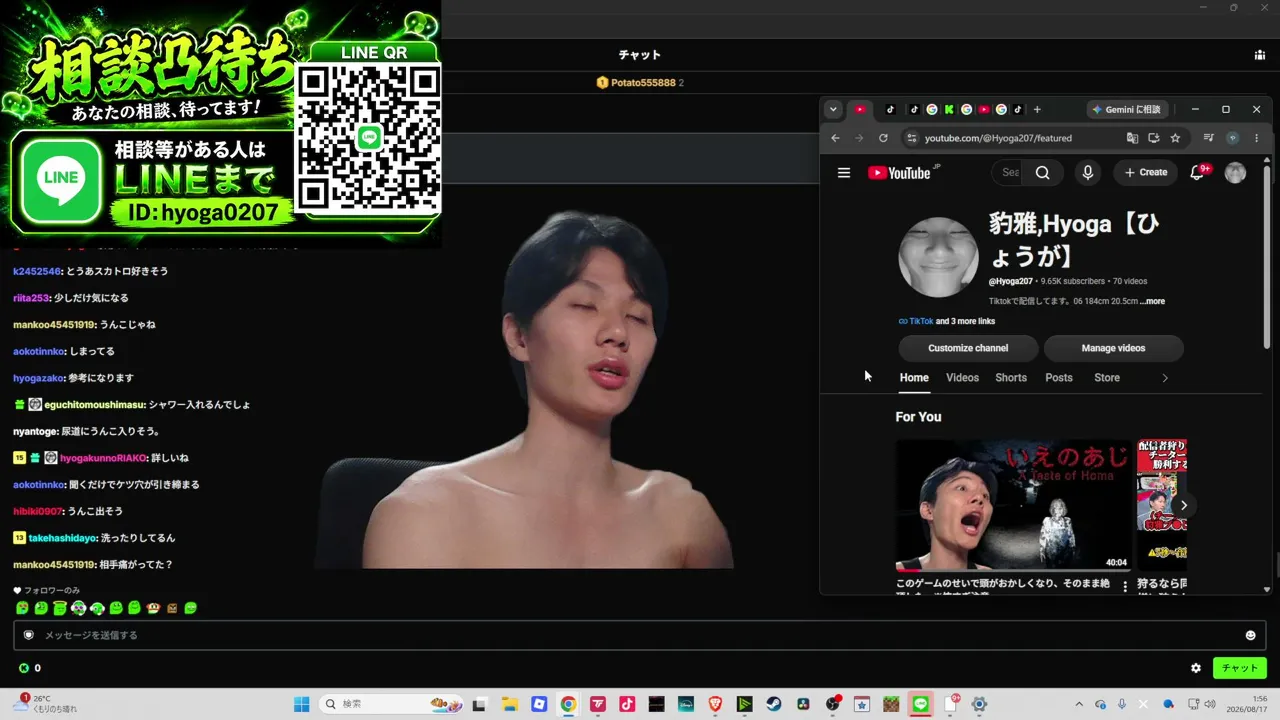Click the shield icon in message box
The image size is (1280, 720).
pyautogui.click(x=29, y=635)
